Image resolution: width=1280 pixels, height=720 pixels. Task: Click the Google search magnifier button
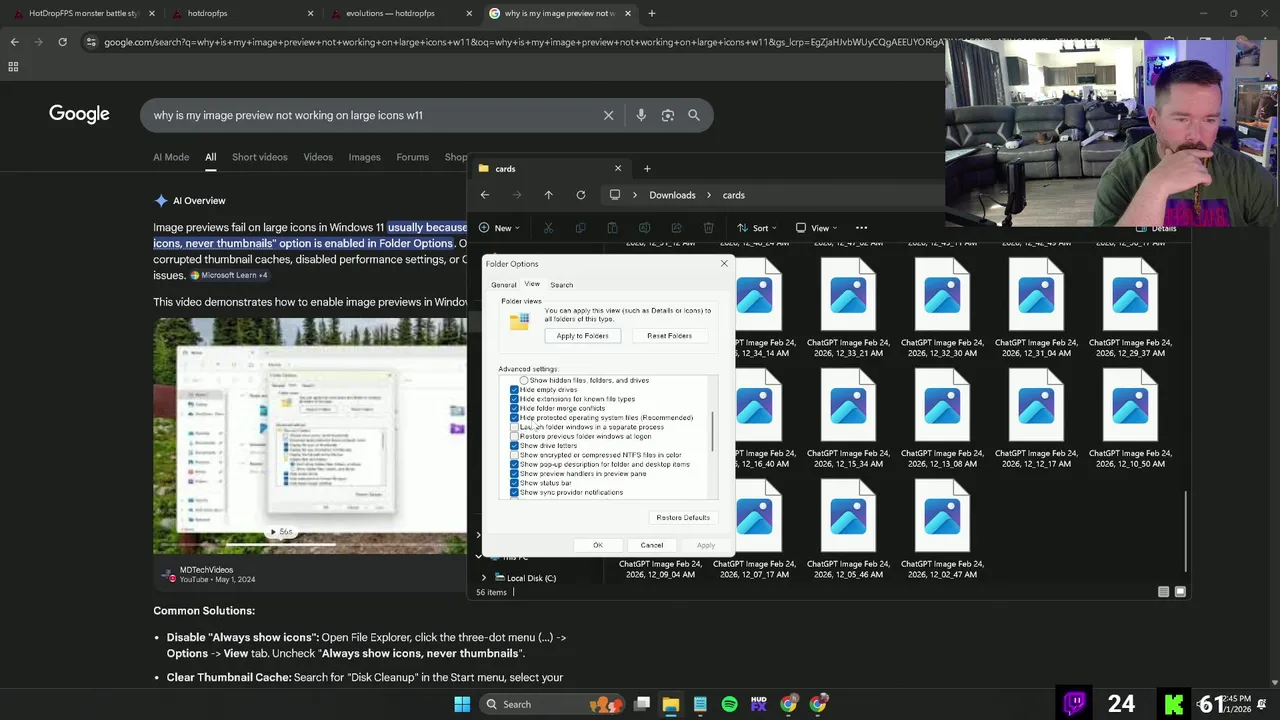pos(694,115)
